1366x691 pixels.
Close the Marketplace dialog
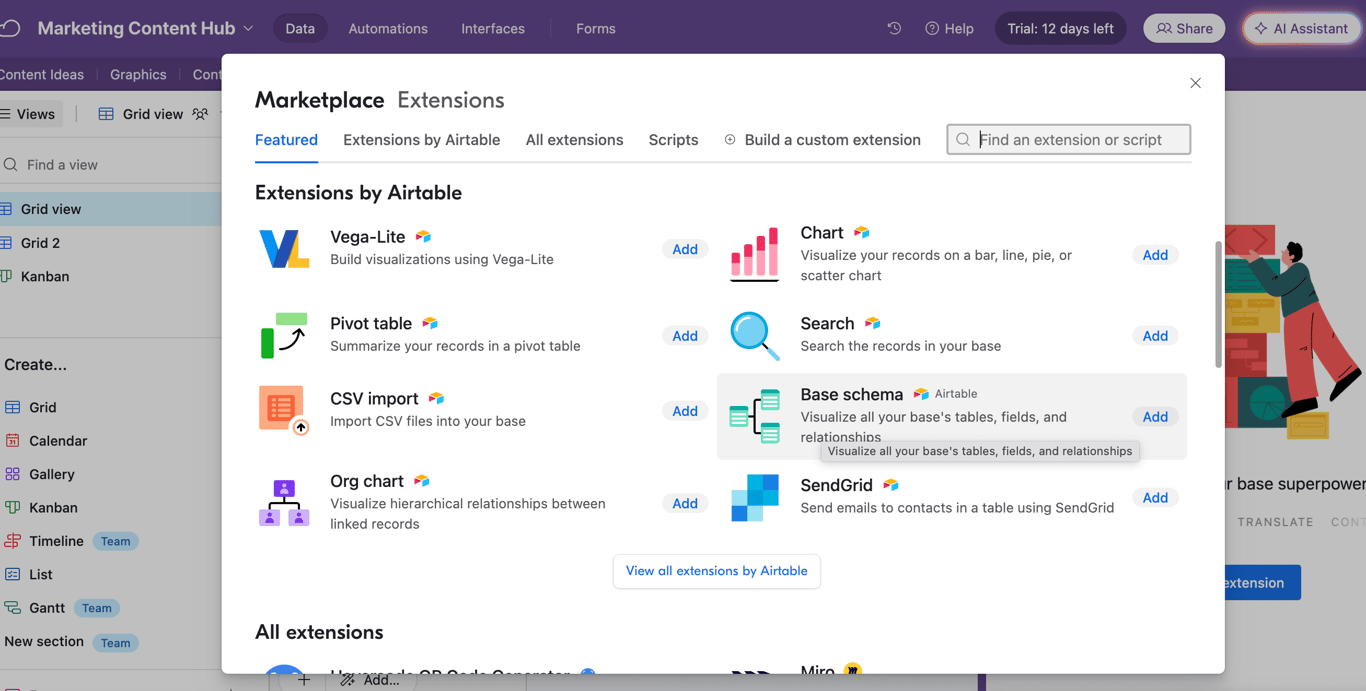1195,83
